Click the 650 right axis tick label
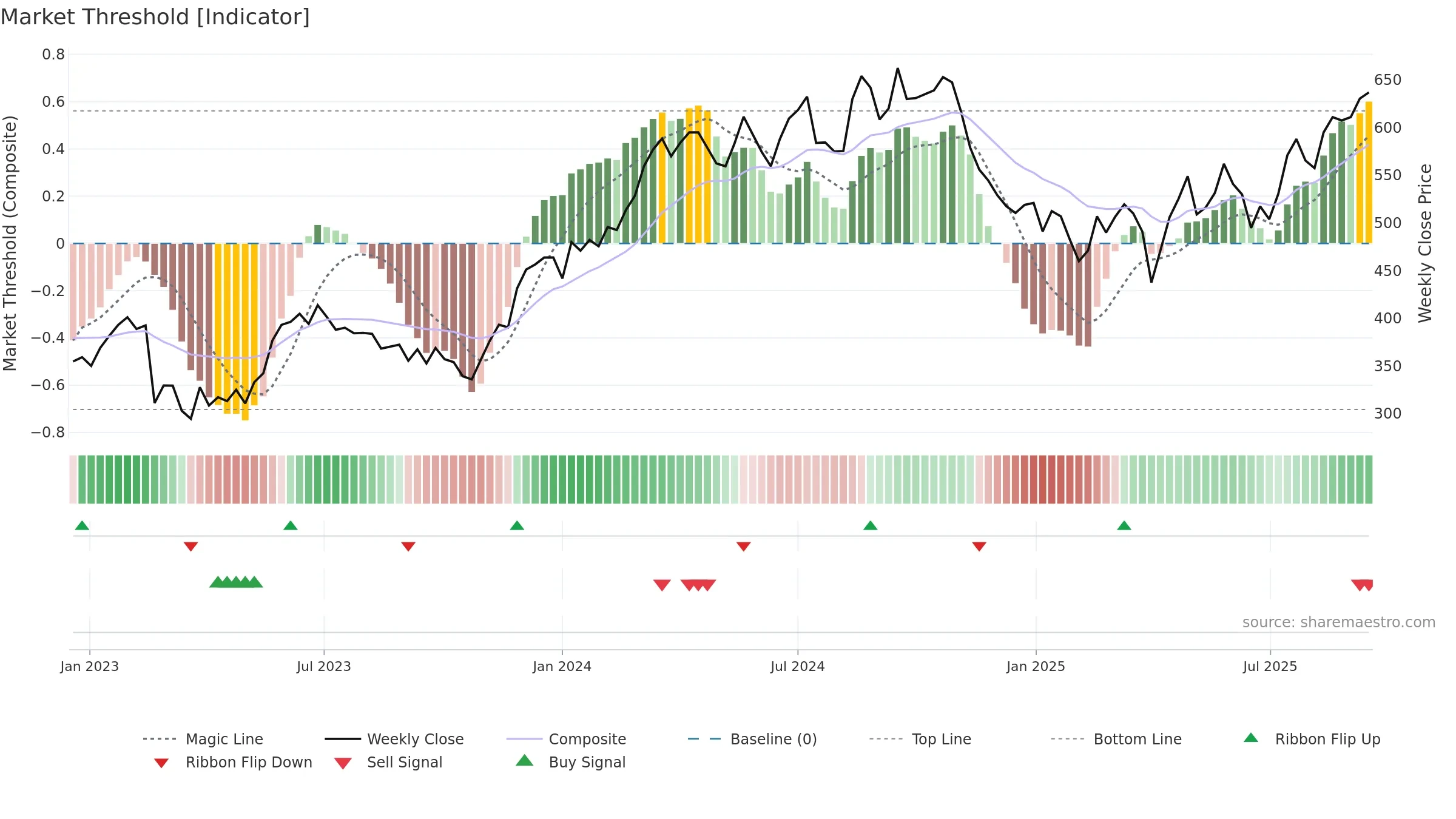1456x819 pixels. click(x=1388, y=80)
